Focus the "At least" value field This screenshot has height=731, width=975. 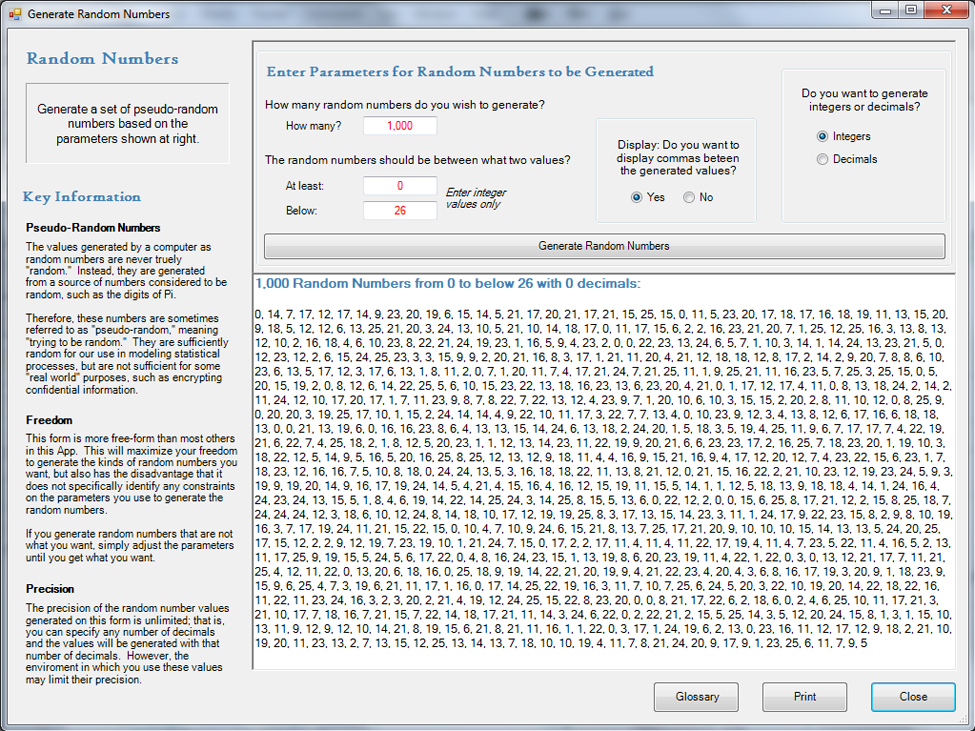[400, 186]
